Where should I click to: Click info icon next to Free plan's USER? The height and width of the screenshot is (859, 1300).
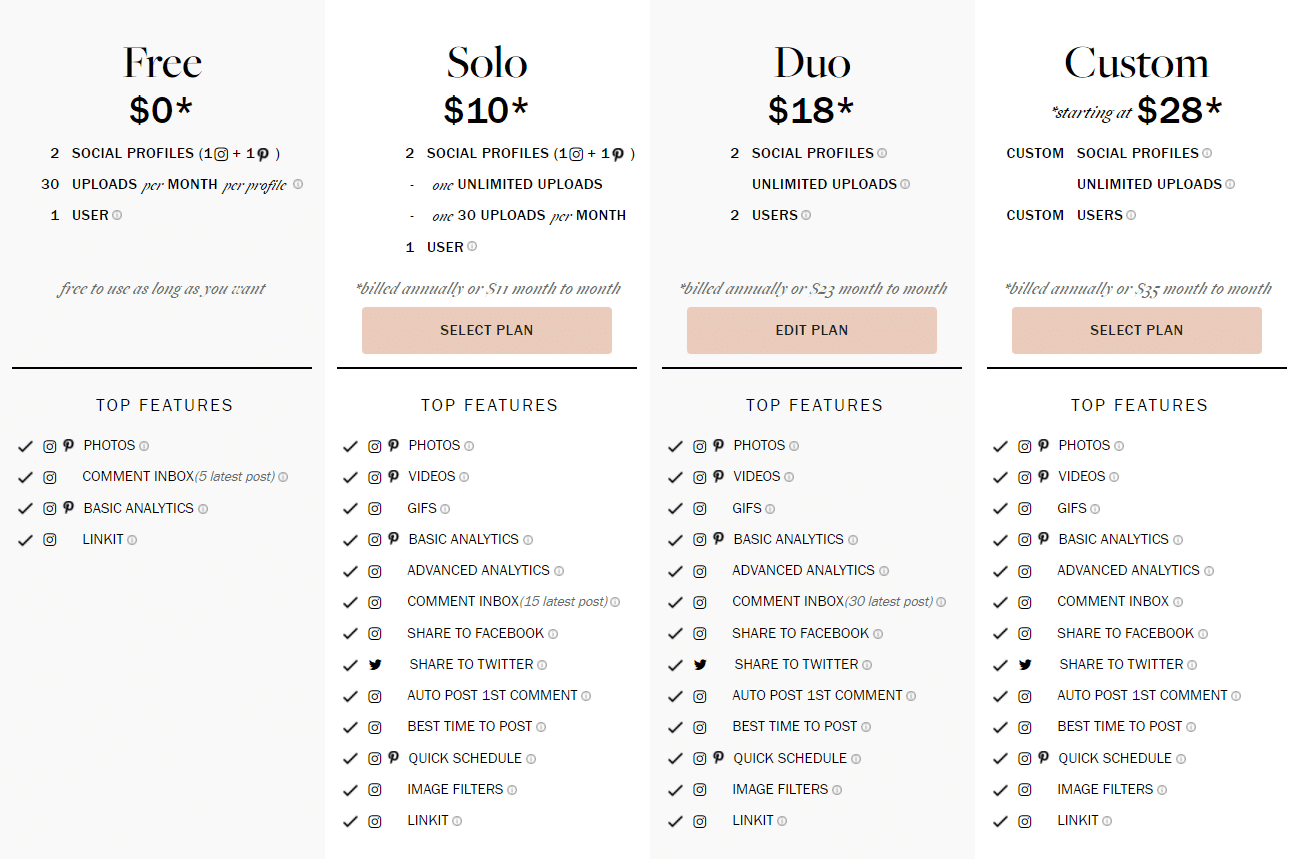coord(117,215)
